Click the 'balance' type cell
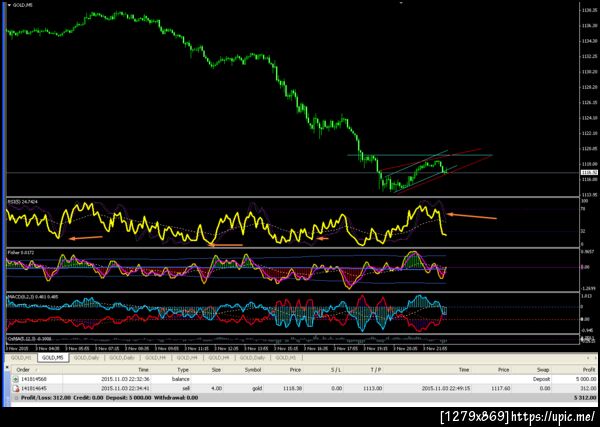 pyautogui.click(x=181, y=379)
